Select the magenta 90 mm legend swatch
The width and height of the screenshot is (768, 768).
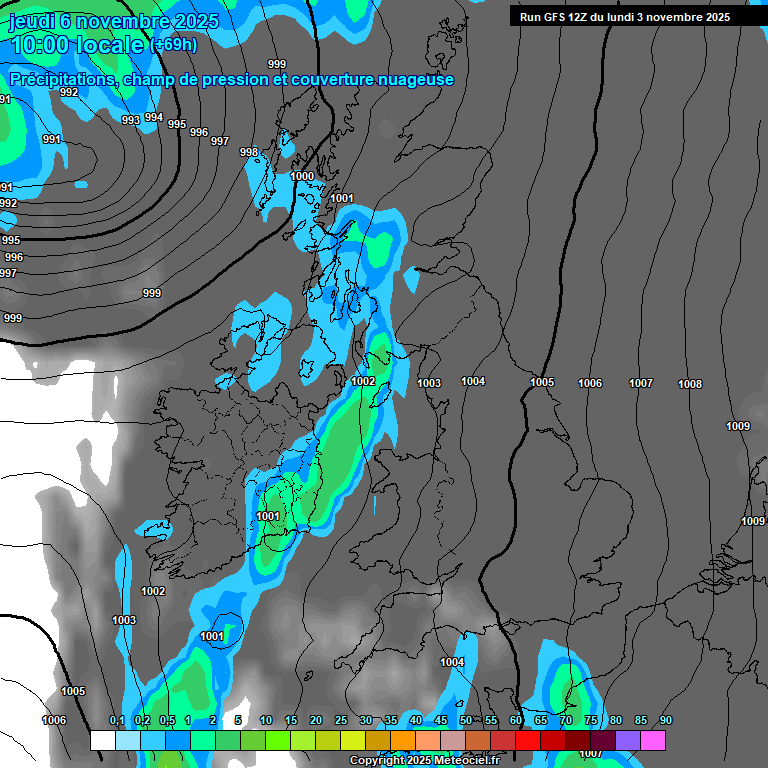click(x=653, y=741)
